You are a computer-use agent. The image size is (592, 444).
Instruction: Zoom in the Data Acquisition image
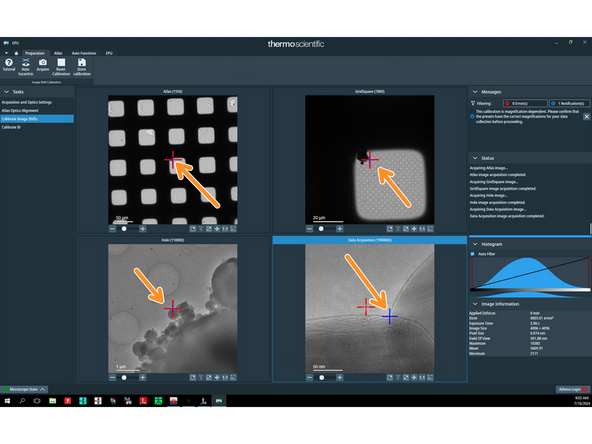pyautogui.click(x=340, y=378)
